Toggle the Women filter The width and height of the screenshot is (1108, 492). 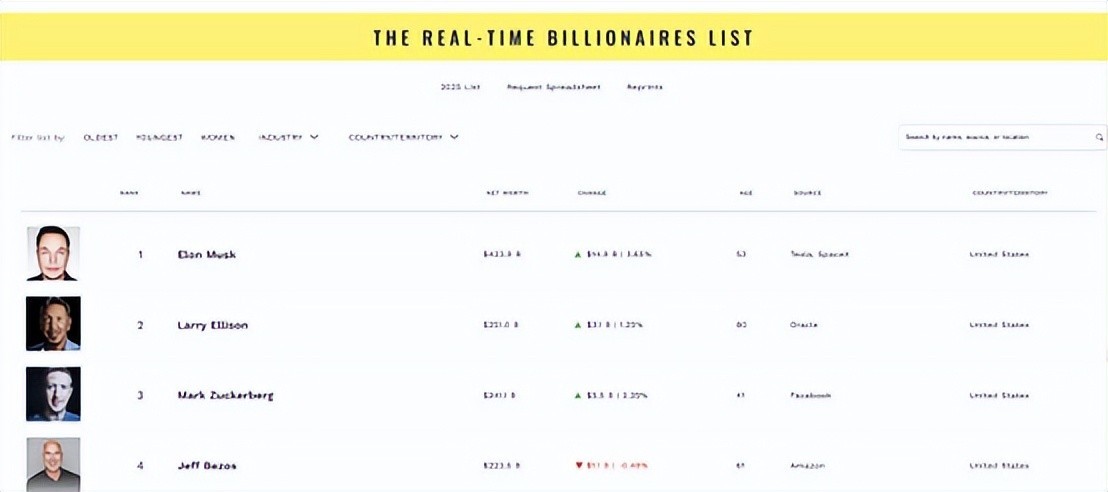click(x=218, y=138)
